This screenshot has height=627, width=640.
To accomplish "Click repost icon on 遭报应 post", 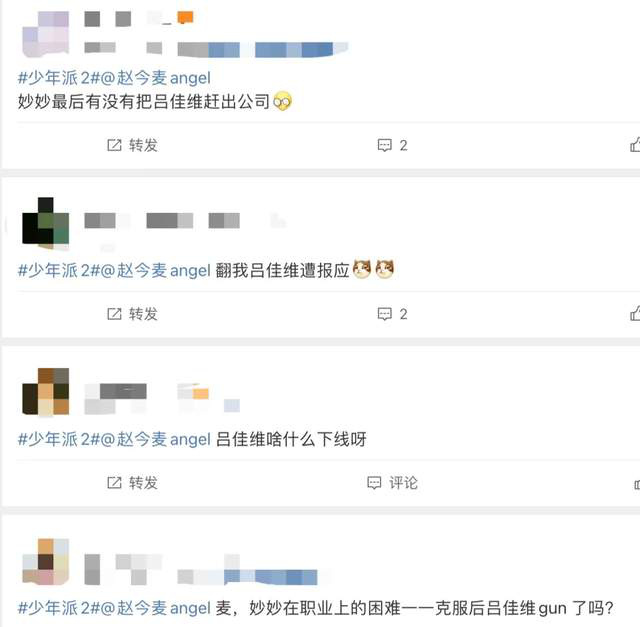I will pyautogui.click(x=114, y=314).
